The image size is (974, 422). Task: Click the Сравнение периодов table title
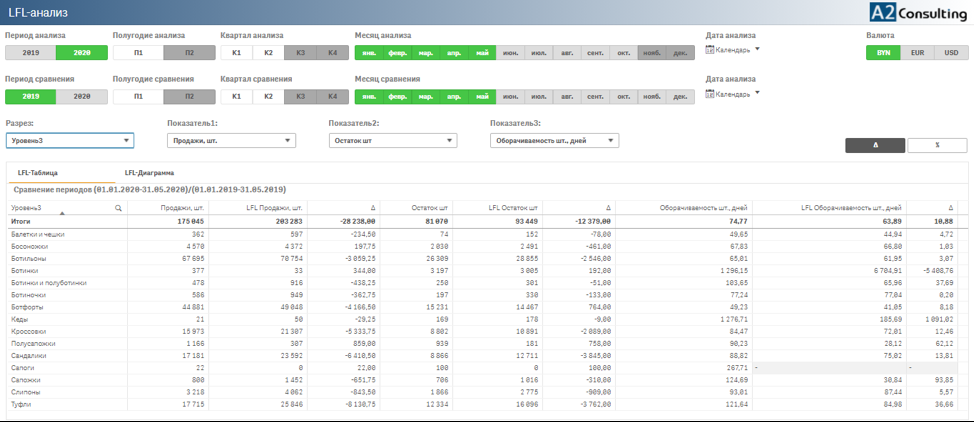click(x=149, y=189)
